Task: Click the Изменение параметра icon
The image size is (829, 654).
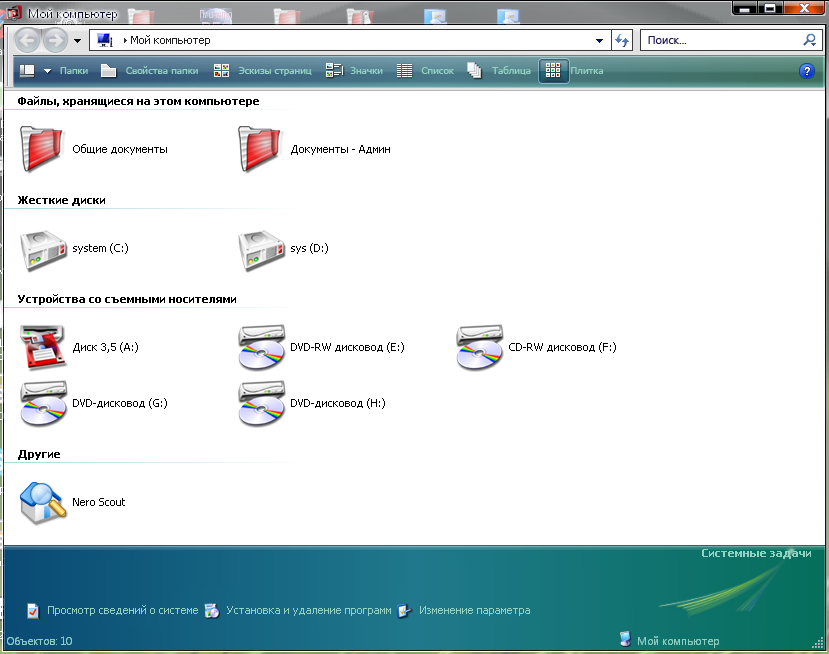Action: coord(404,611)
